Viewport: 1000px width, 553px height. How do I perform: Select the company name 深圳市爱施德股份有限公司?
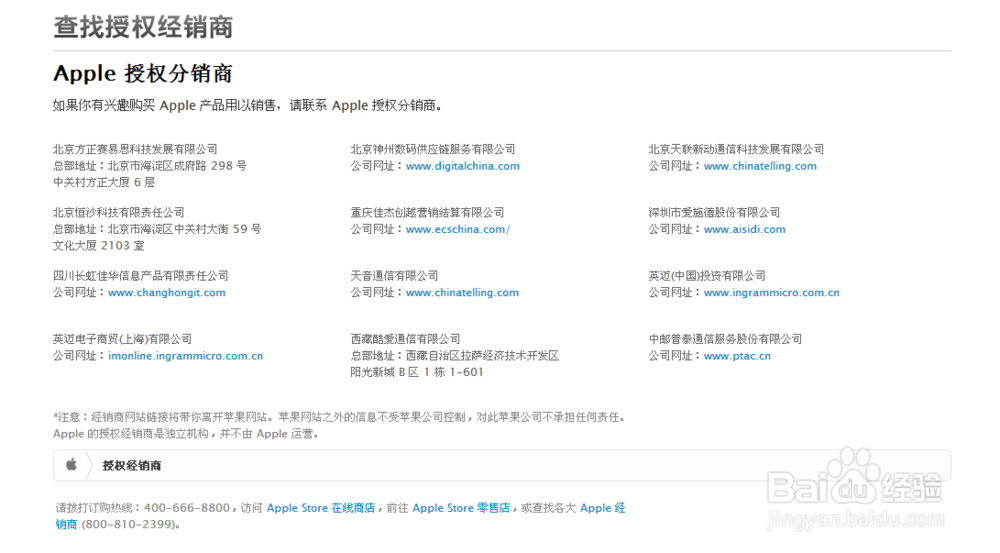click(714, 212)
